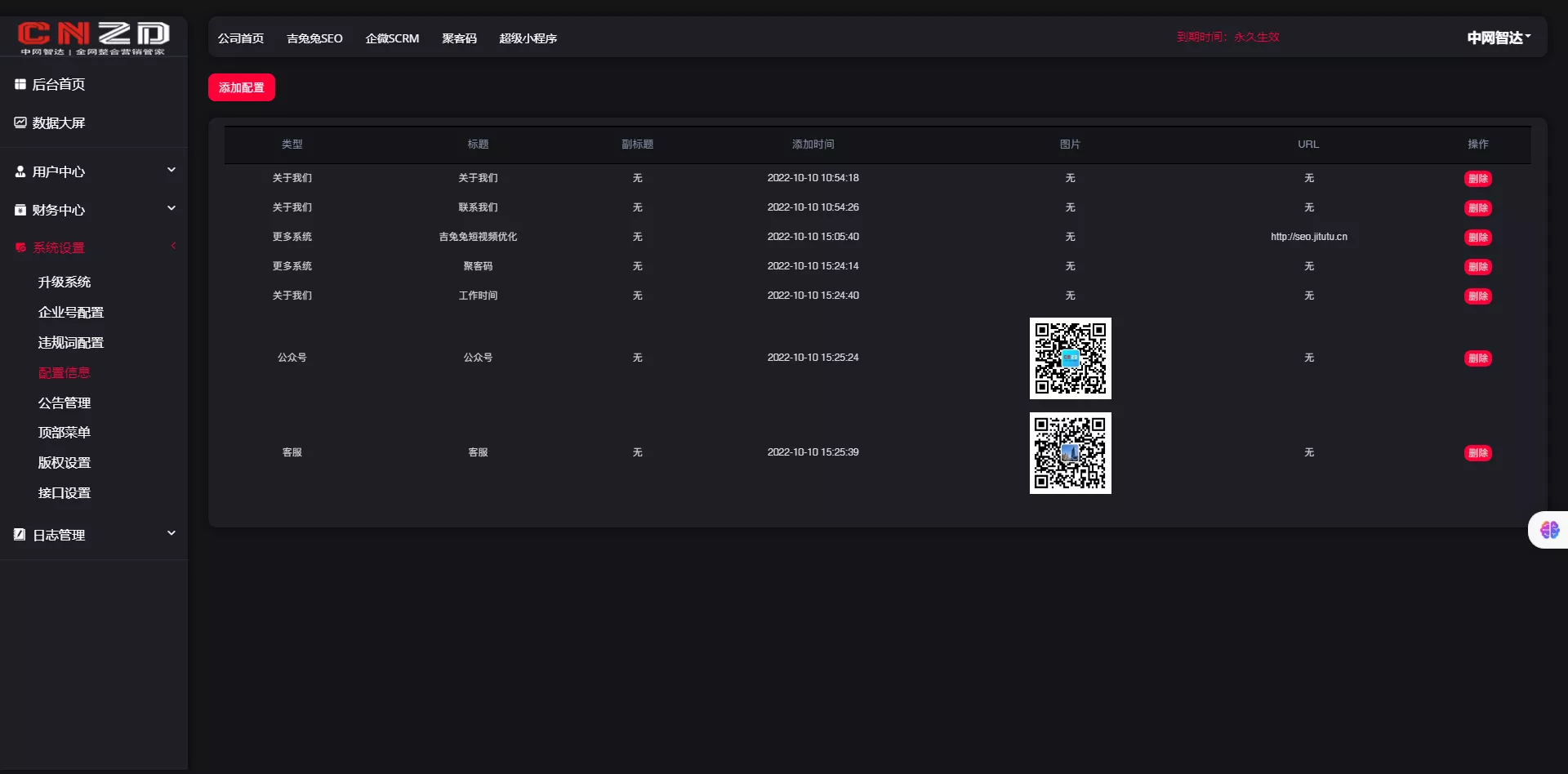This screenshot has height=774, width=1568.
Task: Click the 用户中心 user icon
Action: click(20, 171)
